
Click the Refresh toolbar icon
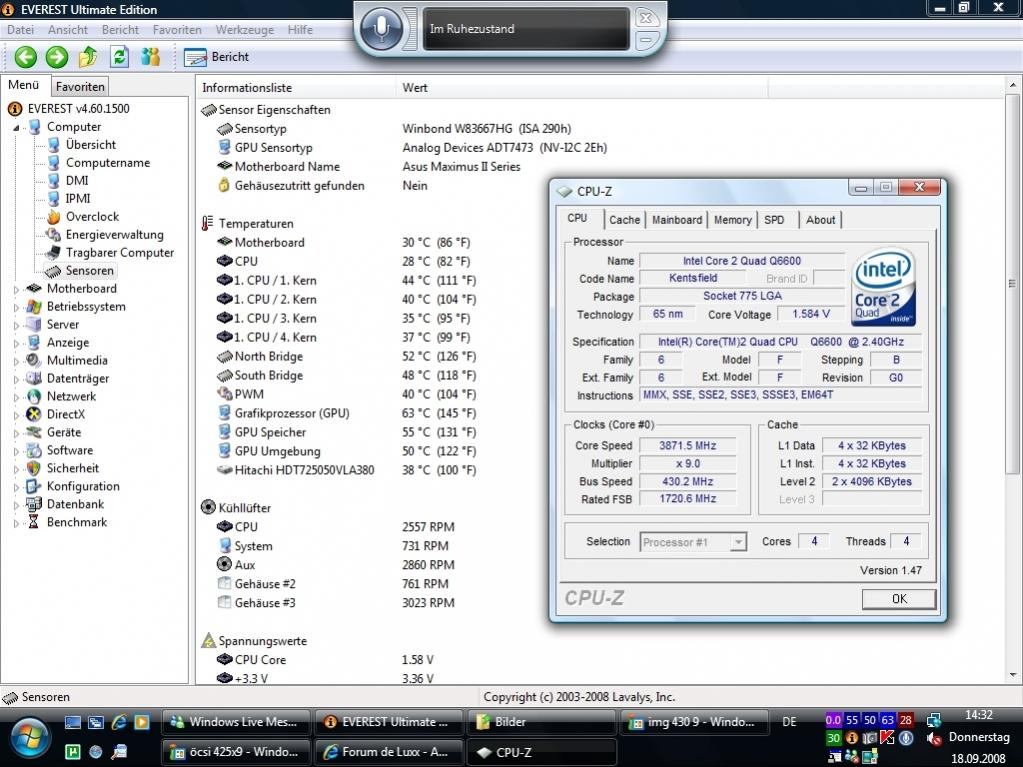pyautogui.click(x=119, y=57)
